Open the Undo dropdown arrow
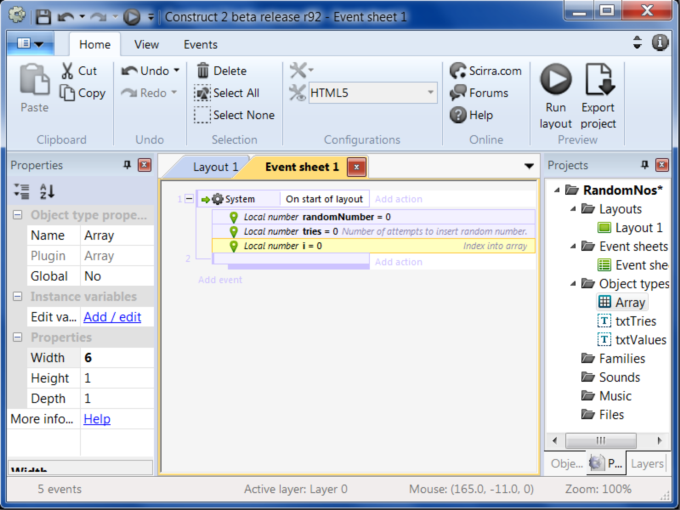This screenshot has width=680, height=510. (x=177, y=71)
